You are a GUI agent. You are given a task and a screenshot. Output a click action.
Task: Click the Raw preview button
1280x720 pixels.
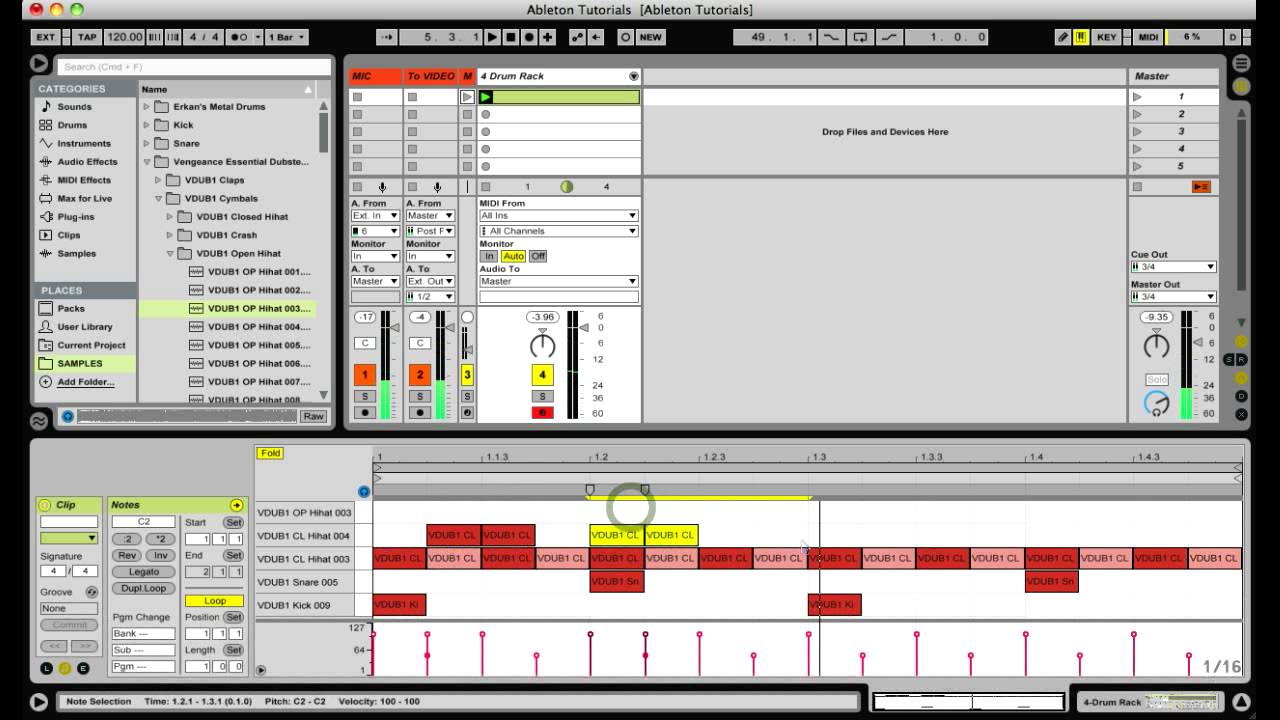coord(314,416)
